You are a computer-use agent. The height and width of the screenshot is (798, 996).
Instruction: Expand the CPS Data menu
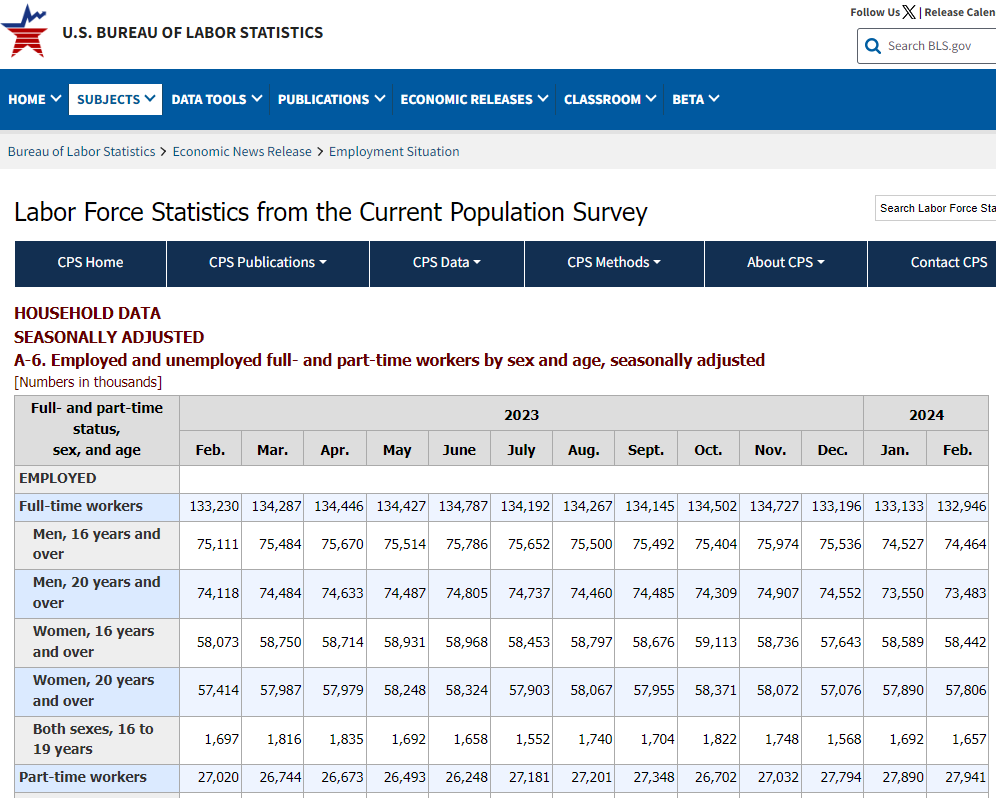446,263
